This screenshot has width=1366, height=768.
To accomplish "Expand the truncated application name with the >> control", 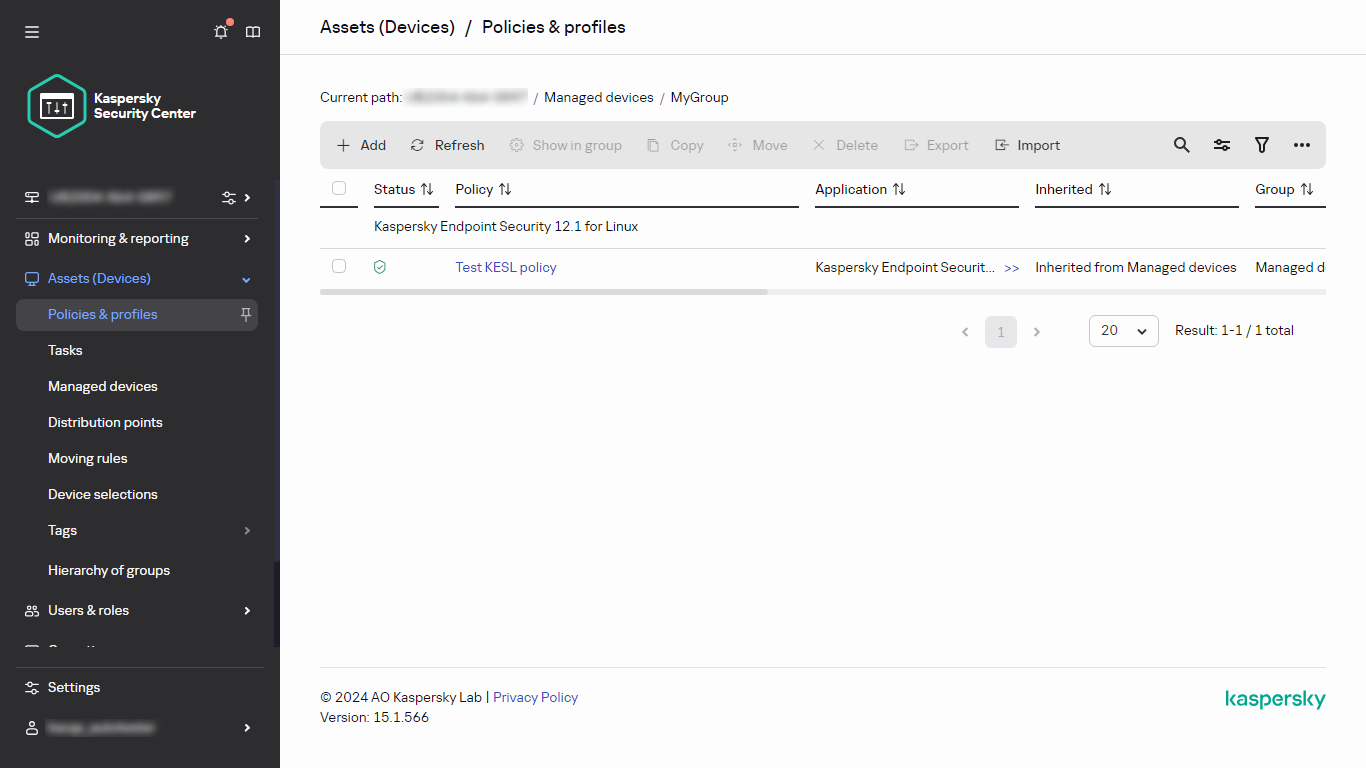I will [1012, 267].
